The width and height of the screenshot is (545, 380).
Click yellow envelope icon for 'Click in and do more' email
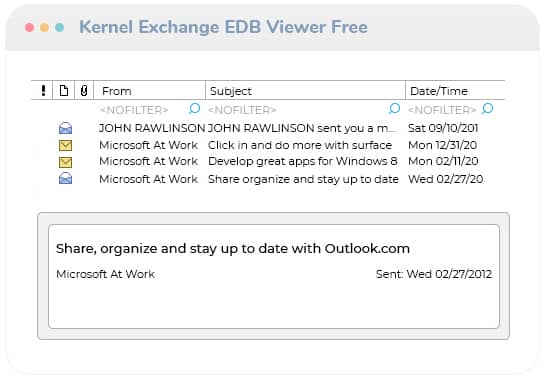(x=65, y=145)
